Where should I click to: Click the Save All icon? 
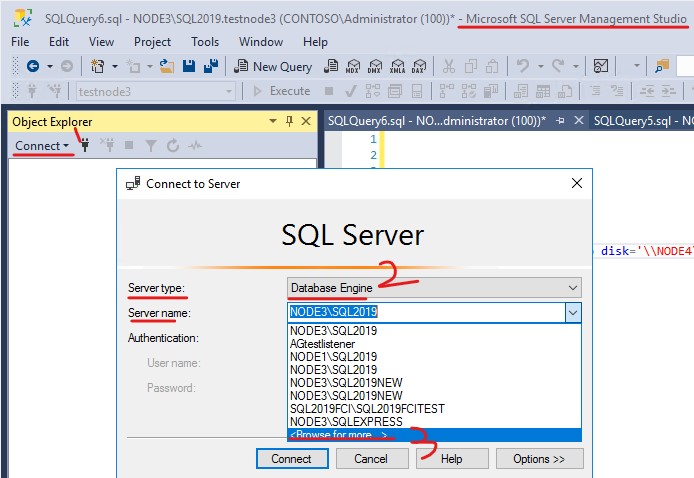tap(211, 66)
